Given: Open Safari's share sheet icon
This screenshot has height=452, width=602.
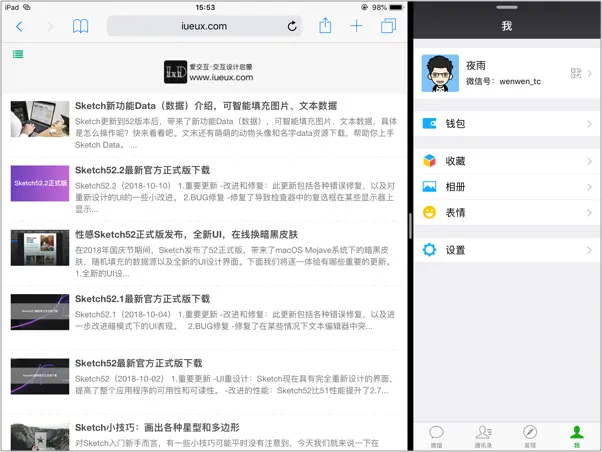Looking at the screenshot, I should pos(325,26).
